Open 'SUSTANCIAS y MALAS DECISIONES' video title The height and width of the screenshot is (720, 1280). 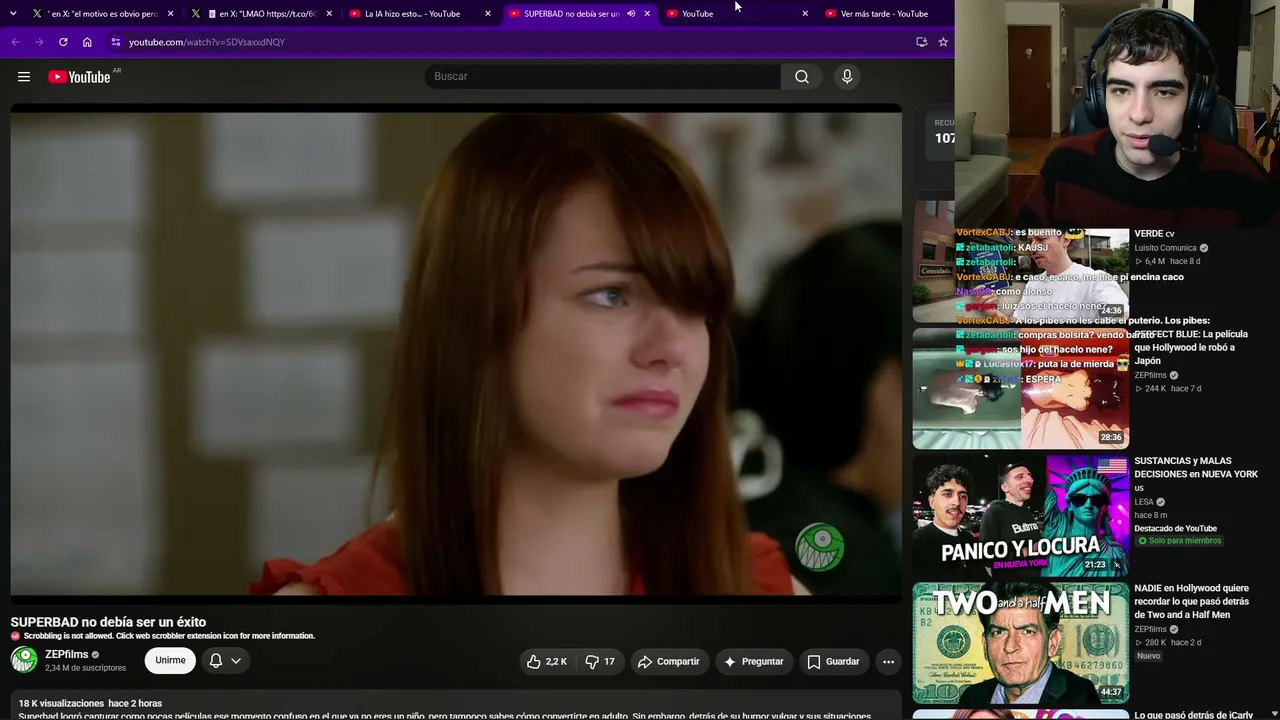pyautogui.click(x=1196, y=475)
